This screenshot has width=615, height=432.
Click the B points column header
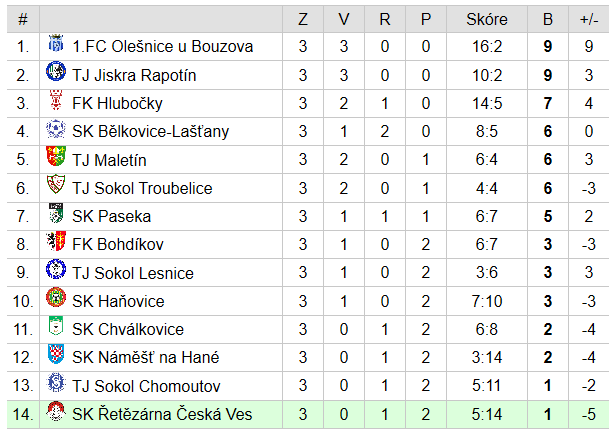[x=548, y=19]
